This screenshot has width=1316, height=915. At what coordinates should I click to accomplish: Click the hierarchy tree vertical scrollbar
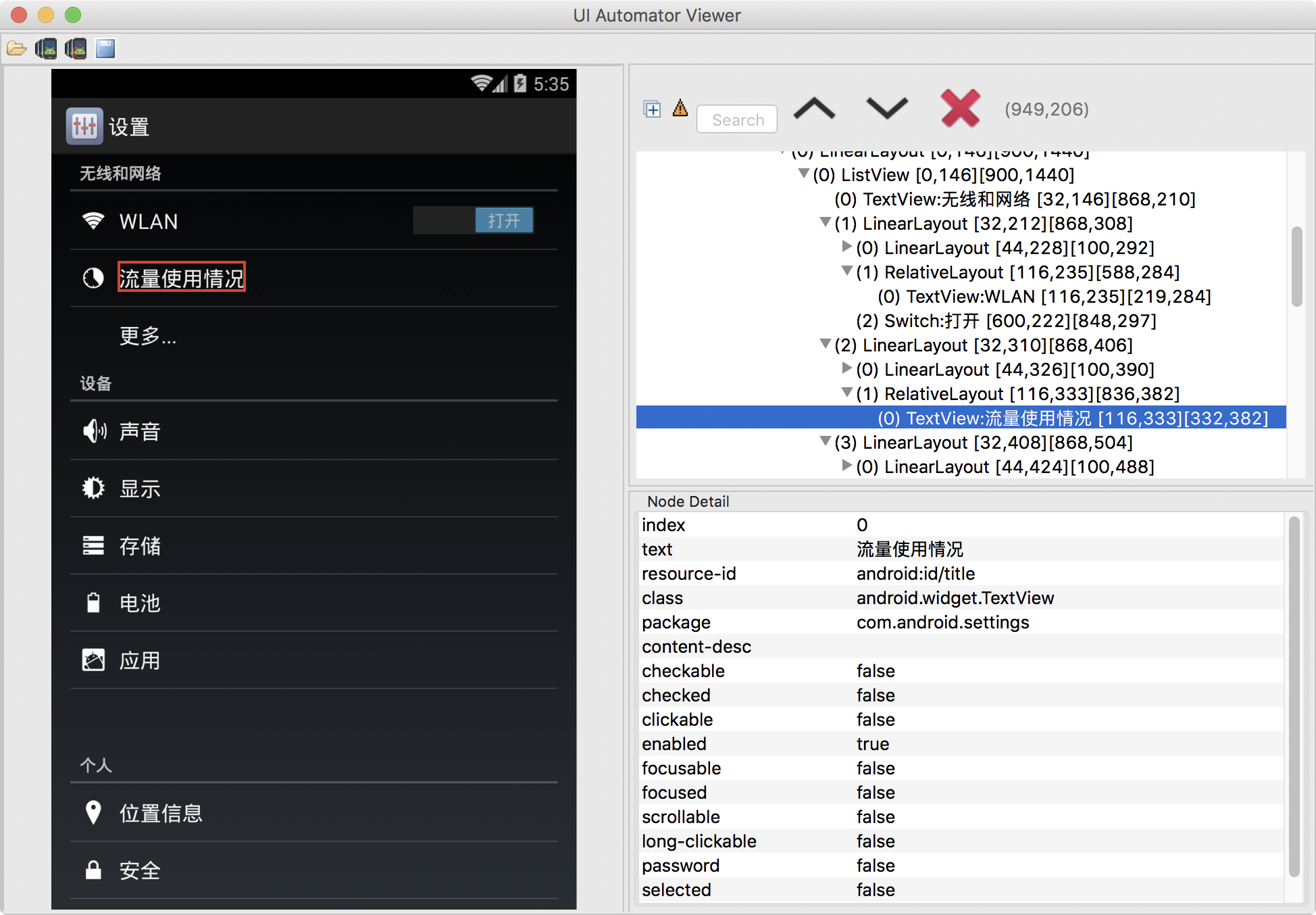click(x=1296, y=266)
